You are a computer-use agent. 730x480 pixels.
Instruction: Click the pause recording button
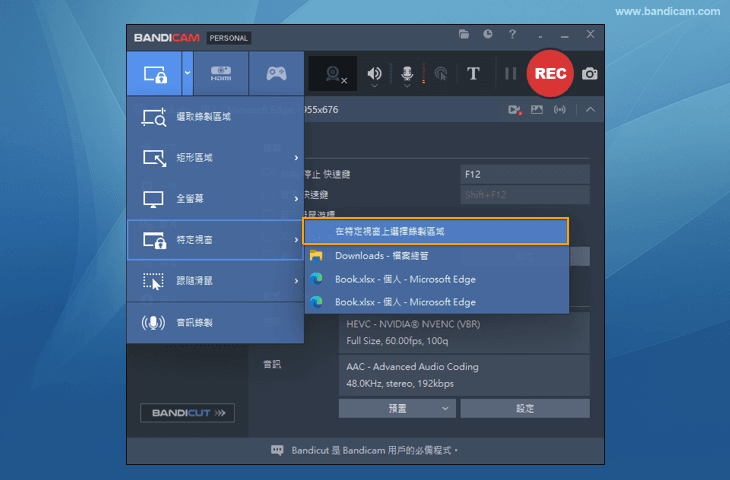click(x=511, y=73)
